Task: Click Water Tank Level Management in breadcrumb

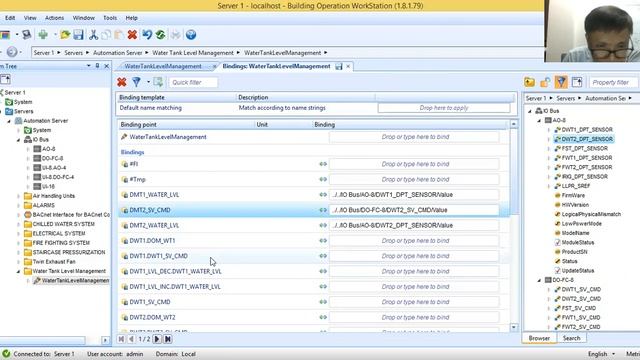Action: pyautogui.click(x=193, y=53)
